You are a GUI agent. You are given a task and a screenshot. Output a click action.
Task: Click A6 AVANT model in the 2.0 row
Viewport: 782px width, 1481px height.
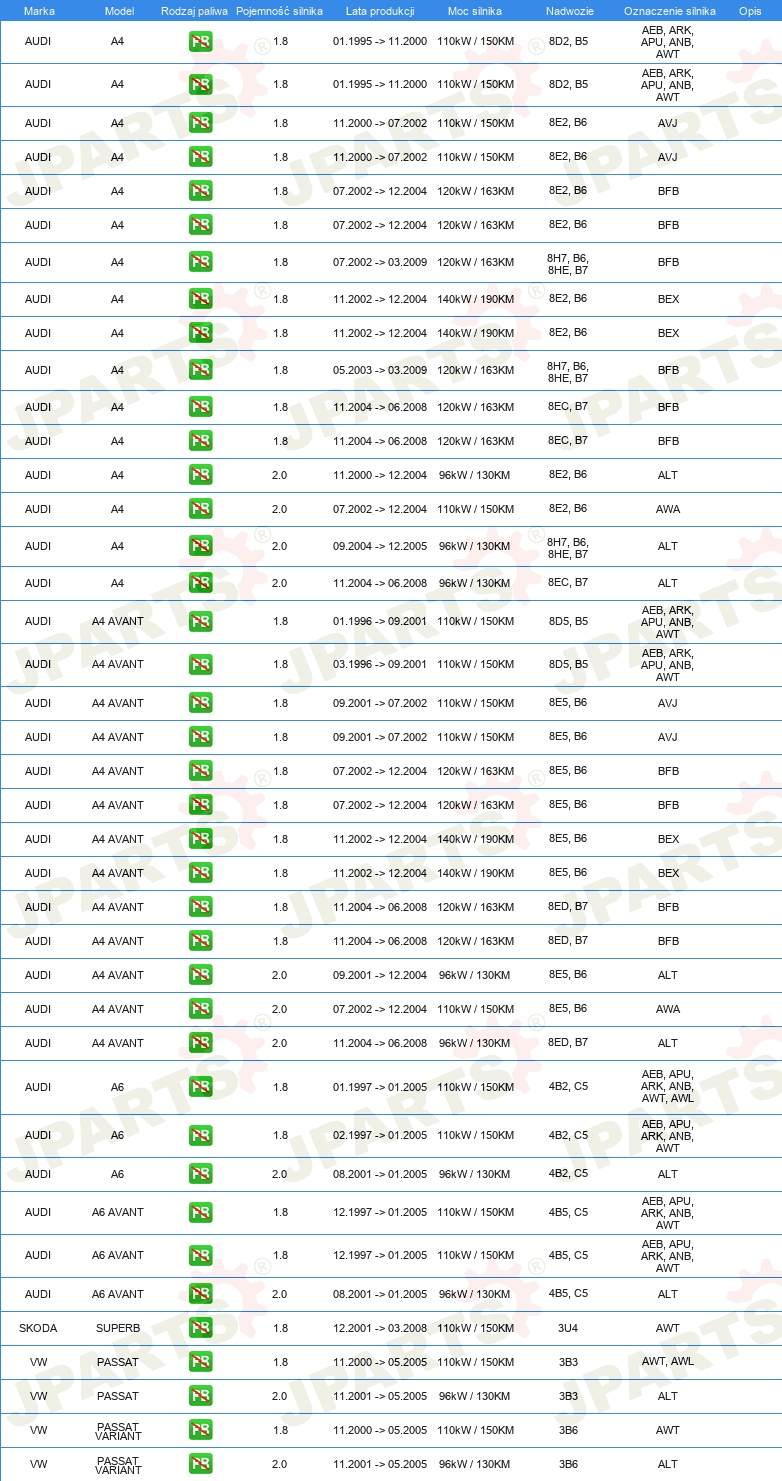118,1294
